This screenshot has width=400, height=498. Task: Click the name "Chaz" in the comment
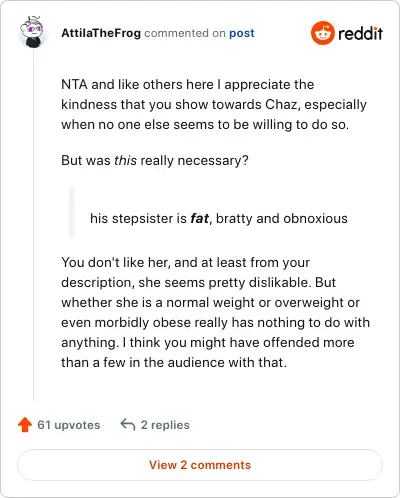click(x=281, y=104)
